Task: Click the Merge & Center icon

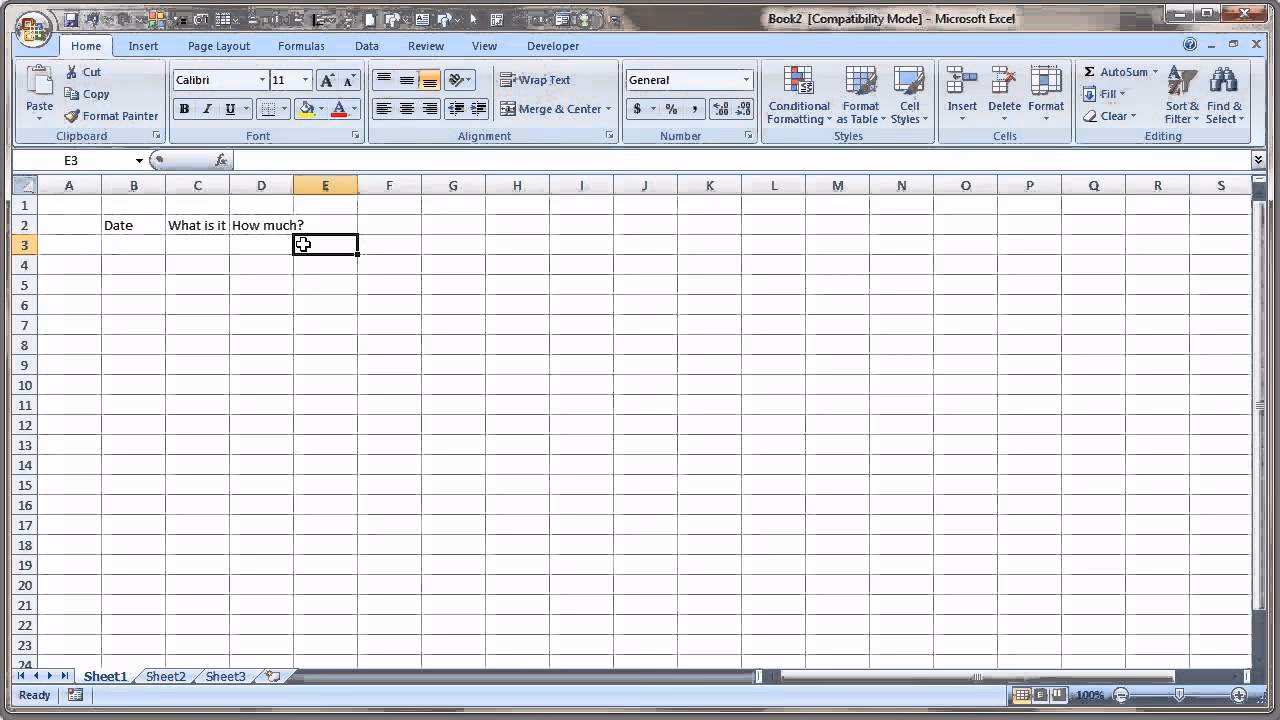Action: click(x=509, y=109)
